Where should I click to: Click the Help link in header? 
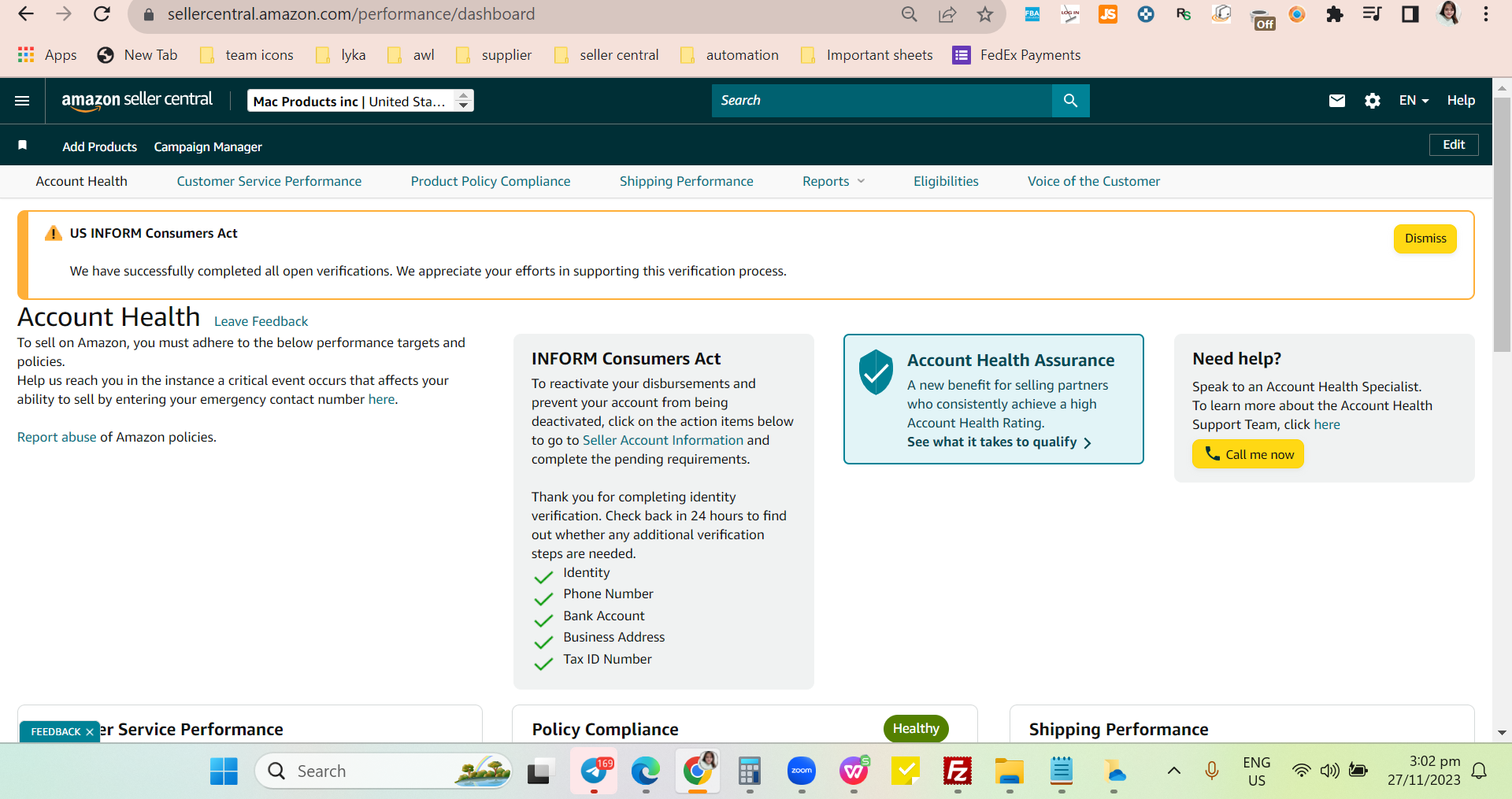[1461, 101]
